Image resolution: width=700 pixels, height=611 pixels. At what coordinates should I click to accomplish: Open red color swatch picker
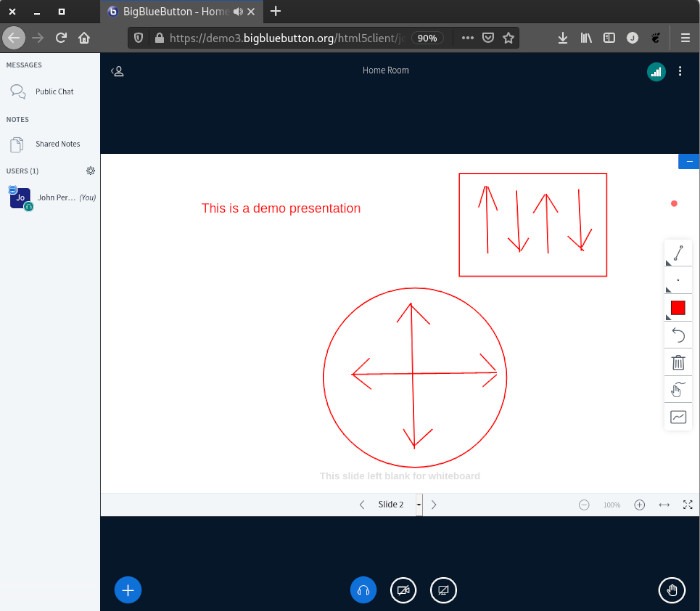click(x=678, y=308)
